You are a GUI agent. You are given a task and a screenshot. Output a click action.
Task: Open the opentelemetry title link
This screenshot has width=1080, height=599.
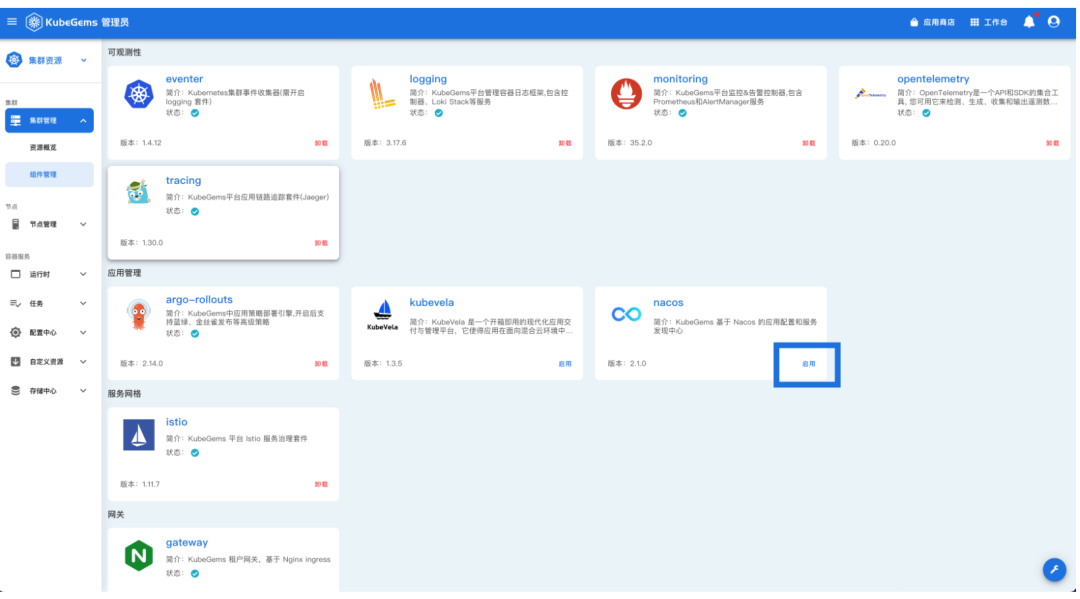(x=933, y=79)
